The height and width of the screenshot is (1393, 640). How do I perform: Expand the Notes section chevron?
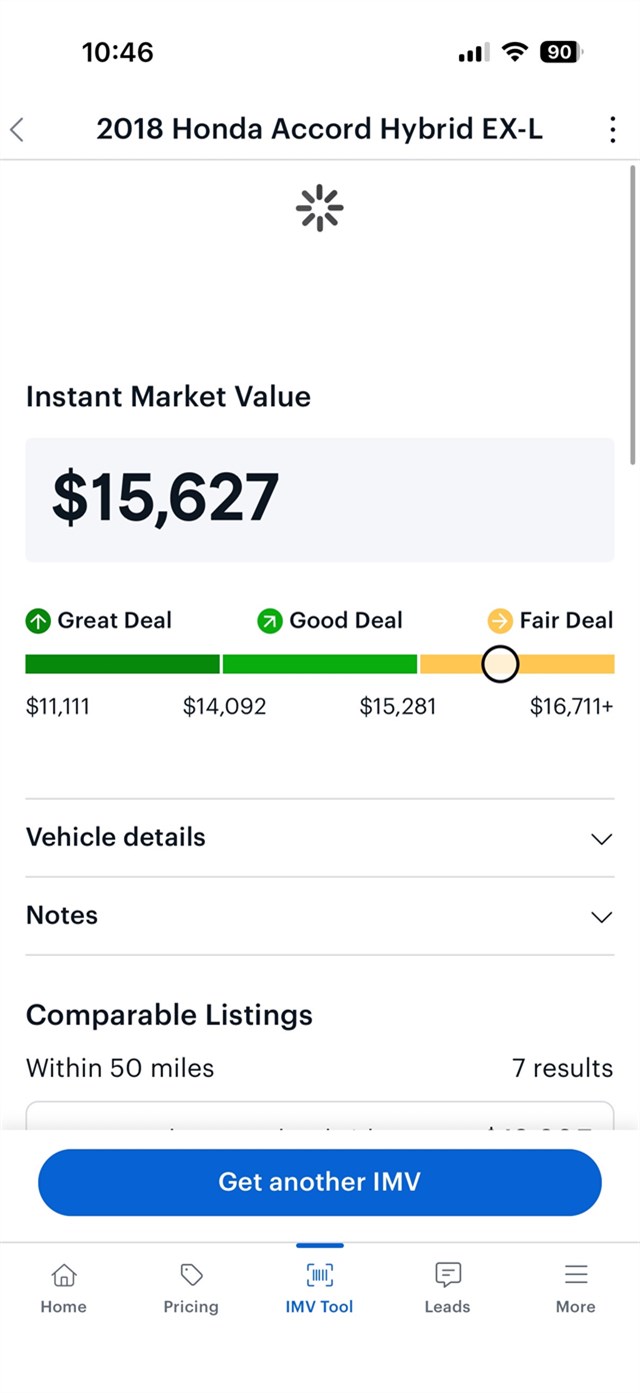coord(601,916)
